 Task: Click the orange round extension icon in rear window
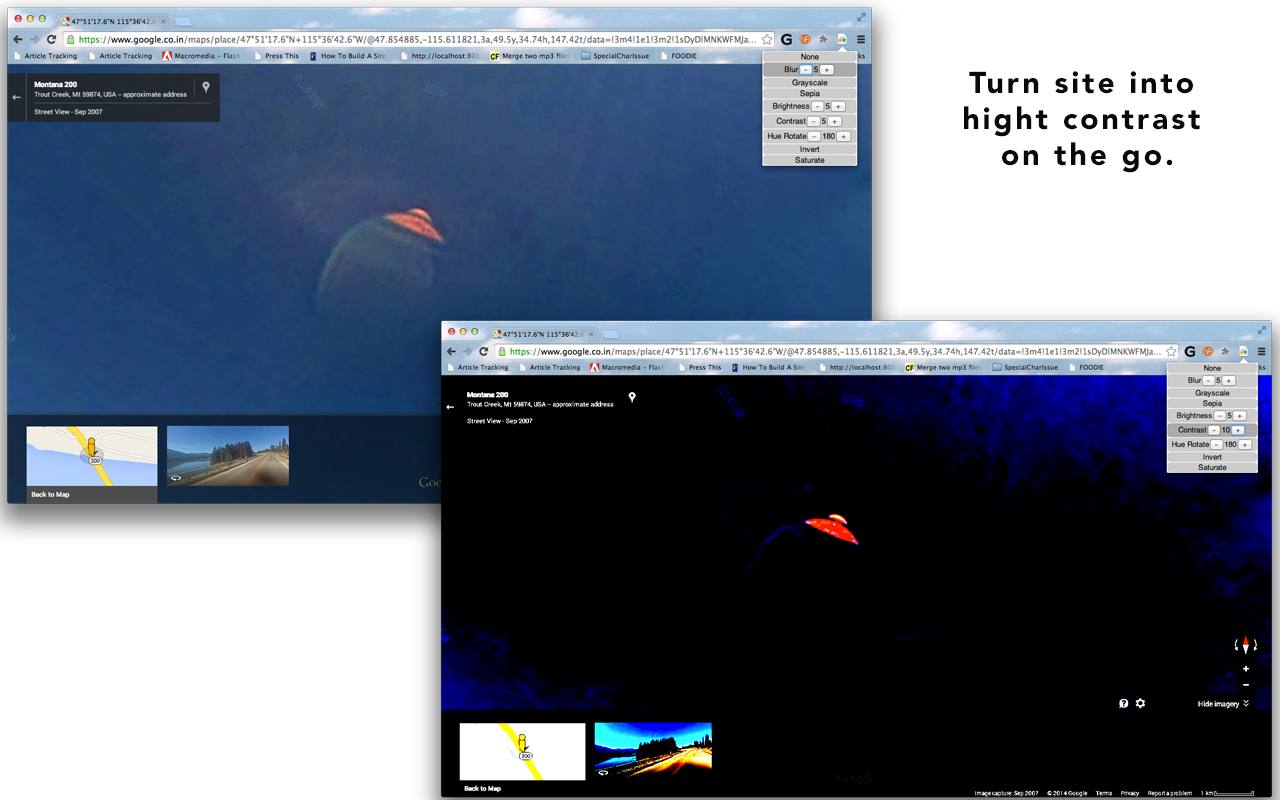pos(805,39)
